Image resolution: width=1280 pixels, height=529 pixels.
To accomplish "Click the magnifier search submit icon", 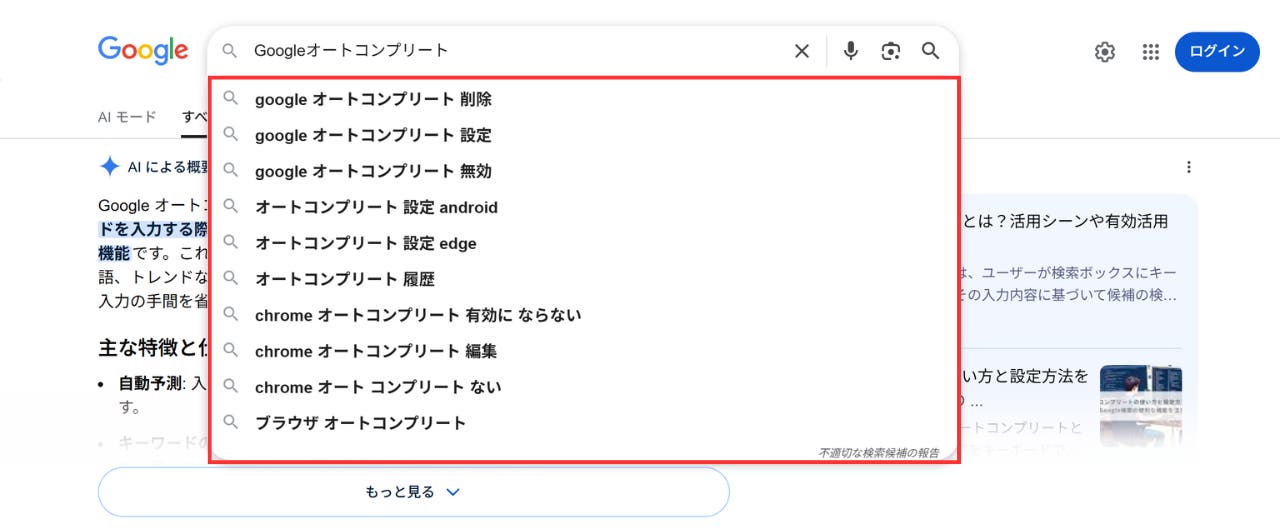I will (931, 51).
